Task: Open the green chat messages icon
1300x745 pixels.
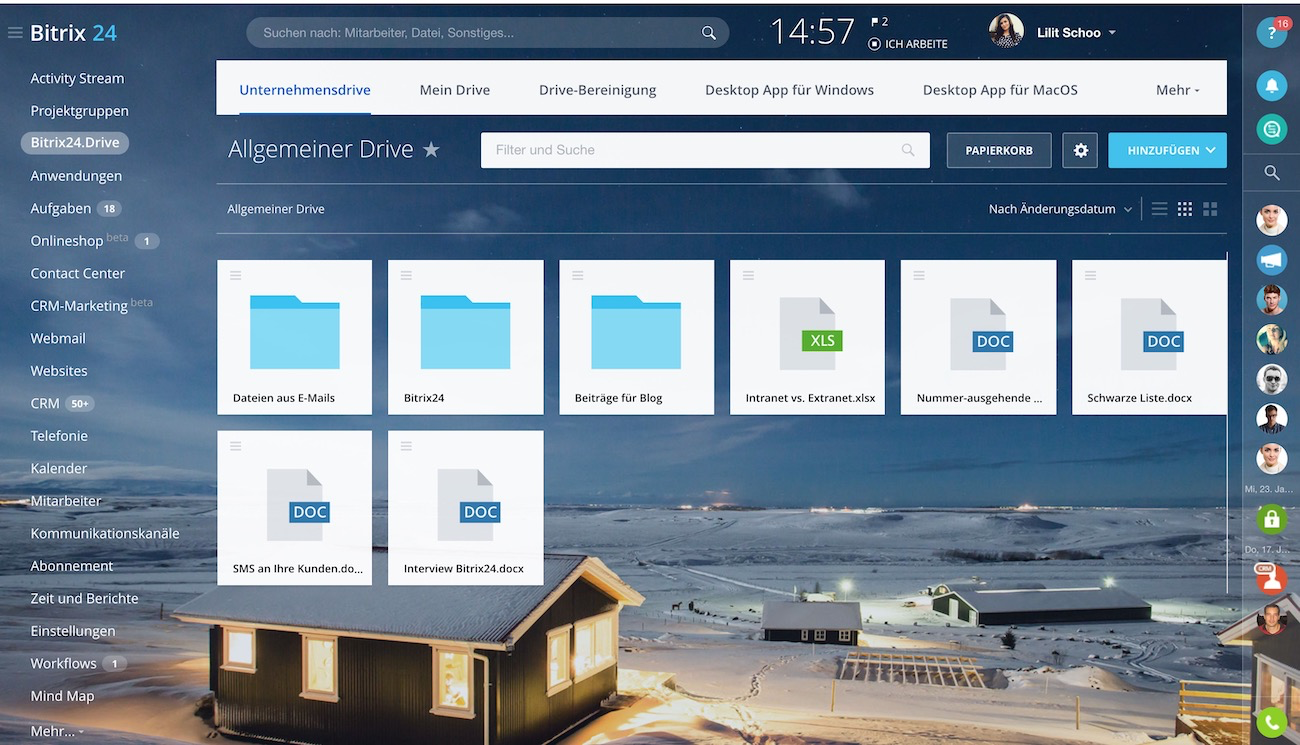Action: [x=1271, y=128]
